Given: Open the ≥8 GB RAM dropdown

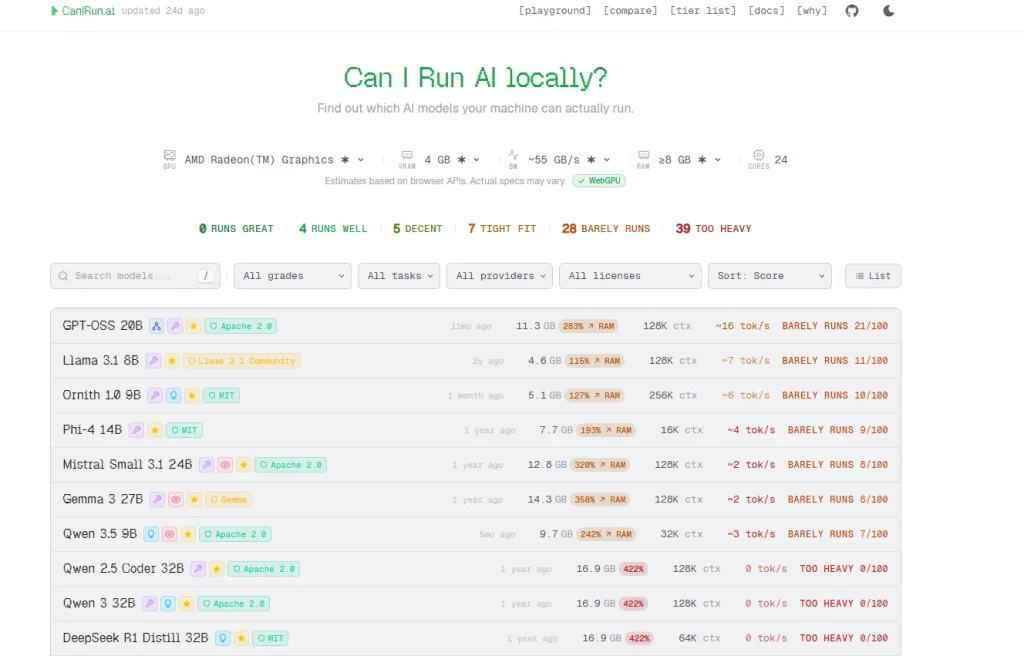Looking at the screenshot, I should 690,159.
